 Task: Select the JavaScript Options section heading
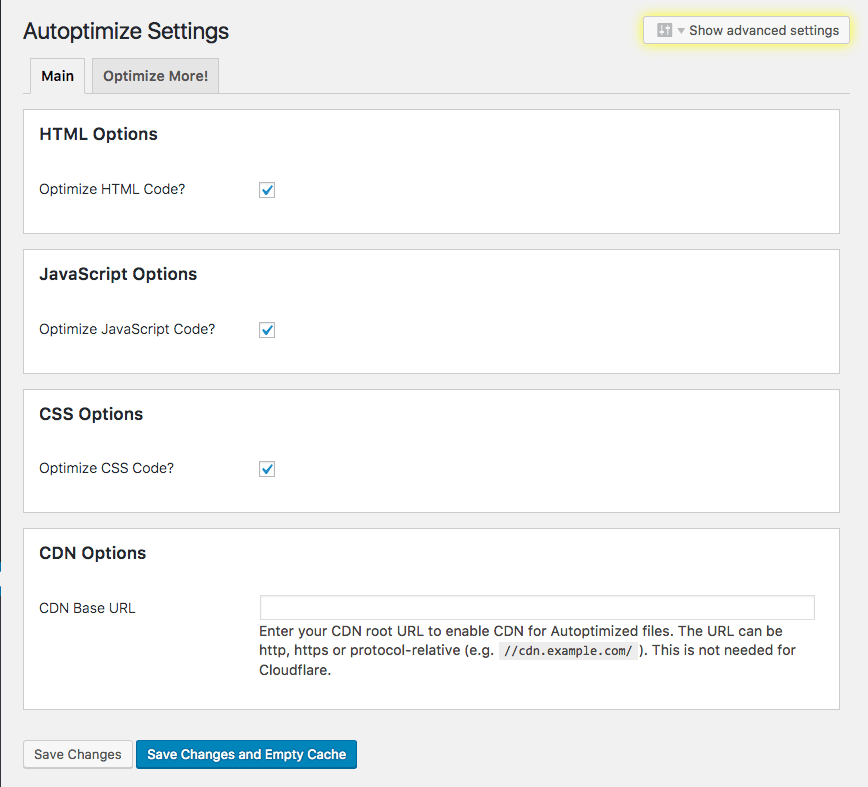tap(118, 274)
